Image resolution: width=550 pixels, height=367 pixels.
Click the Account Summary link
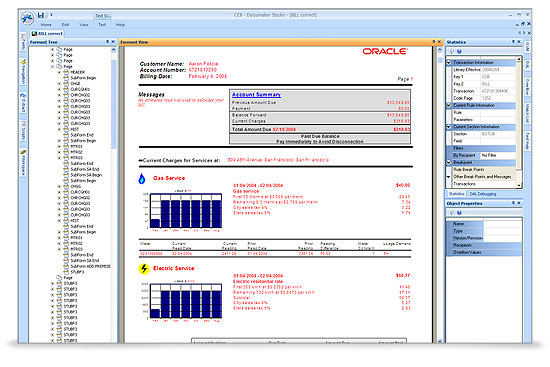coord(256,95)
